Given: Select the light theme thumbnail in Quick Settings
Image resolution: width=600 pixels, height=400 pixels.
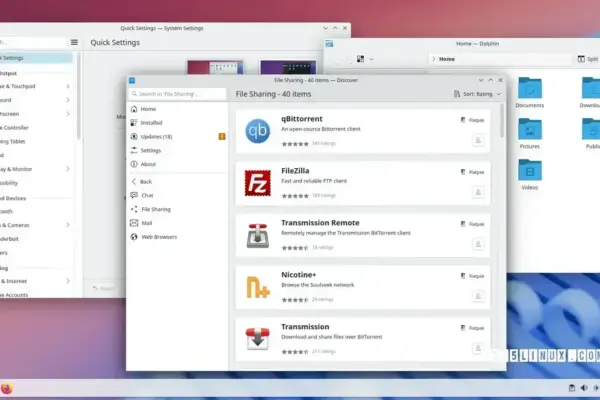Looking at the screenshot, I should coord(215,68).
